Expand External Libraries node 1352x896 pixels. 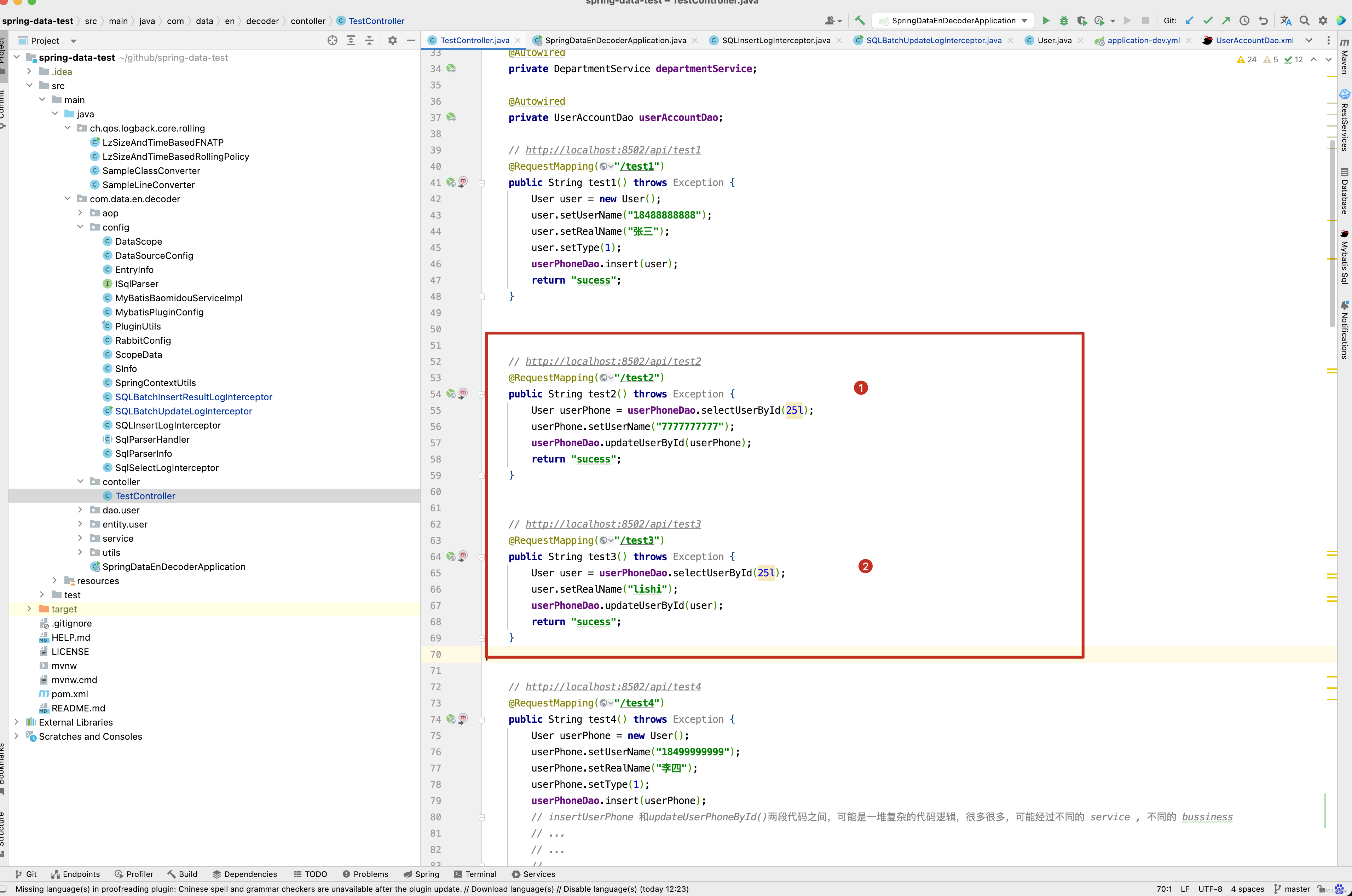click(x=16, y=722)
